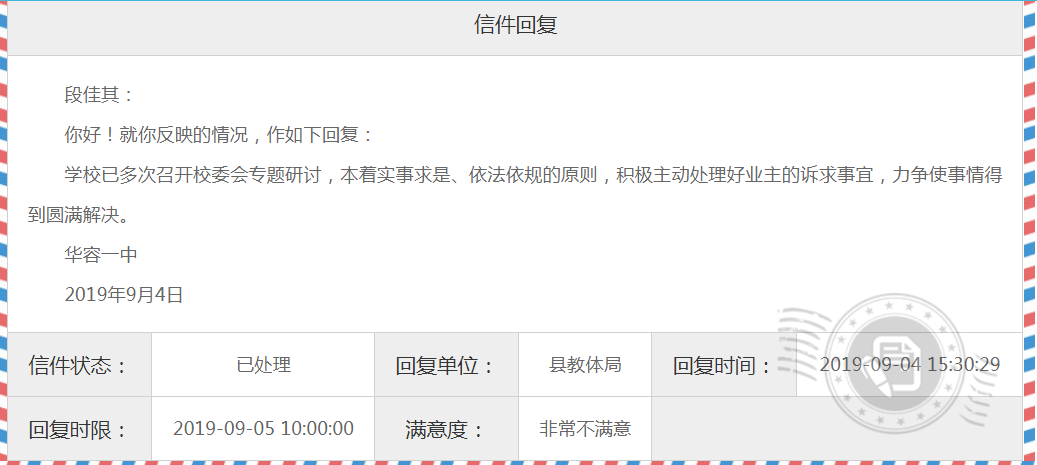Select the 已处理 status value
Screen dimensions: 1037x465
[263, 365]
